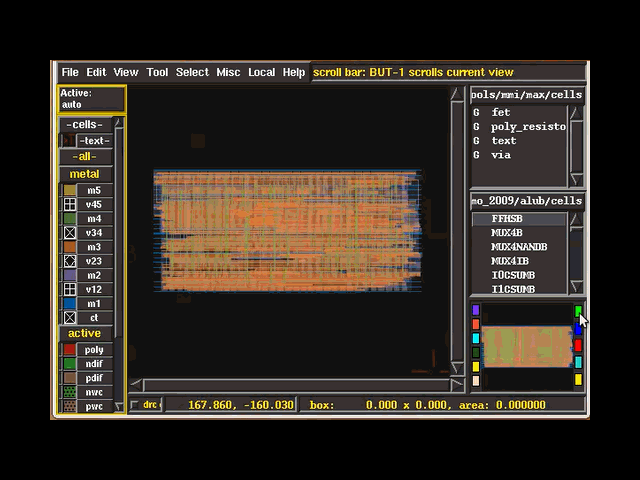This screenshot has height=480, width=640.
Task: Select the poly_resistor entry in cells list
Action: coord(527,127)
